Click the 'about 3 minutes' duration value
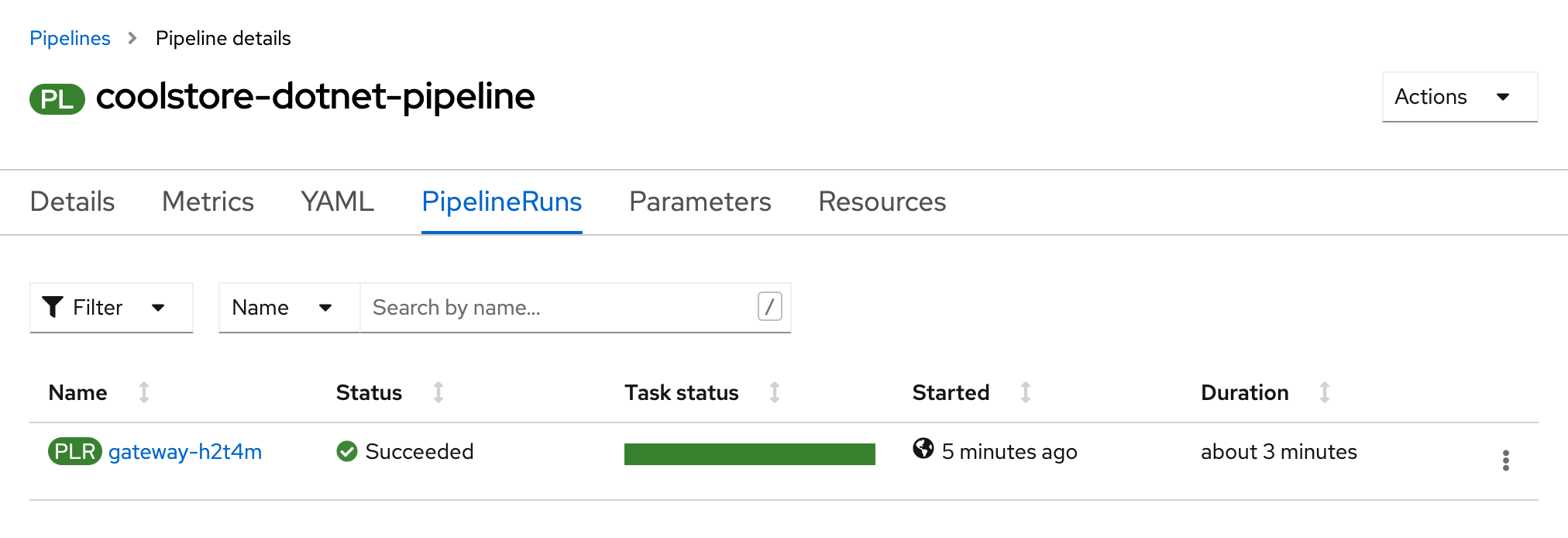 click(1279, 452)
